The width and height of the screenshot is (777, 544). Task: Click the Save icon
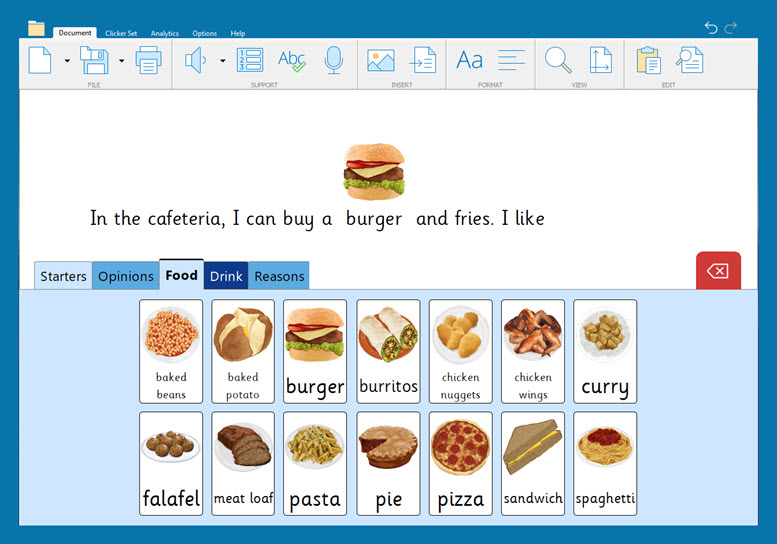click(x=94, y=60)
